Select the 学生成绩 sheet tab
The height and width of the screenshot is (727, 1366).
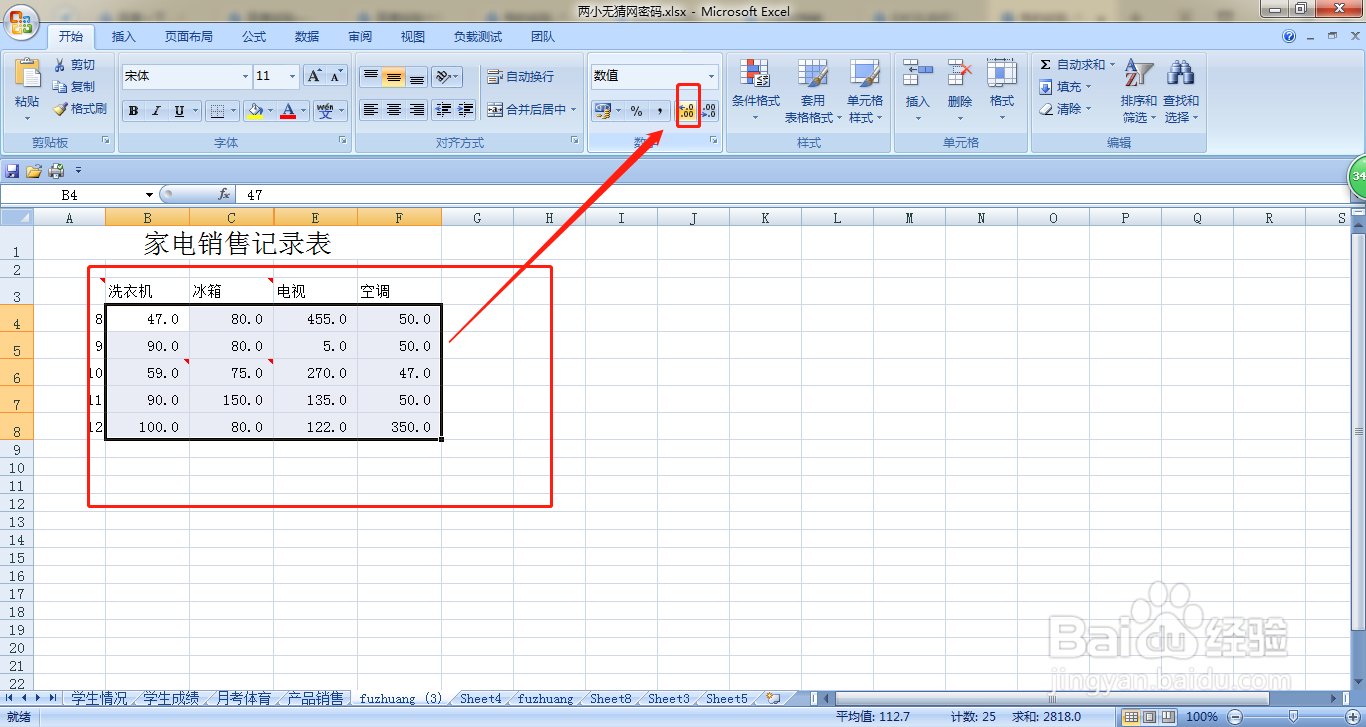171,698
